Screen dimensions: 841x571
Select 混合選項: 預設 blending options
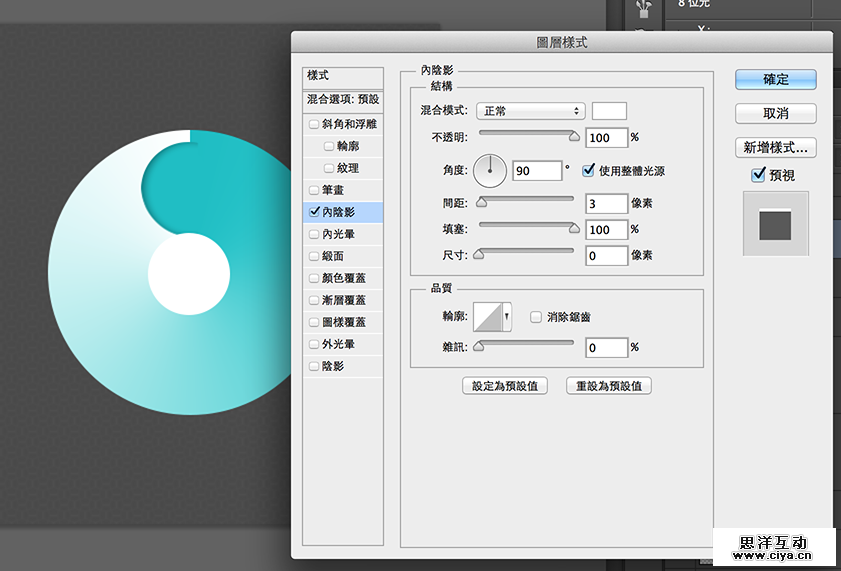[x=343, y=100]
